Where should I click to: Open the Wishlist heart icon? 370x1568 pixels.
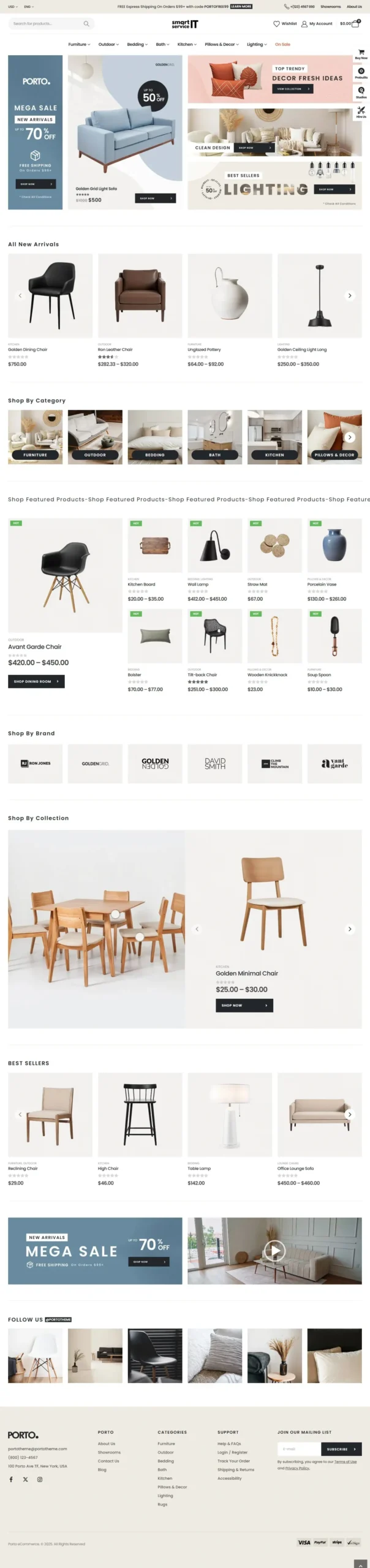276,24
